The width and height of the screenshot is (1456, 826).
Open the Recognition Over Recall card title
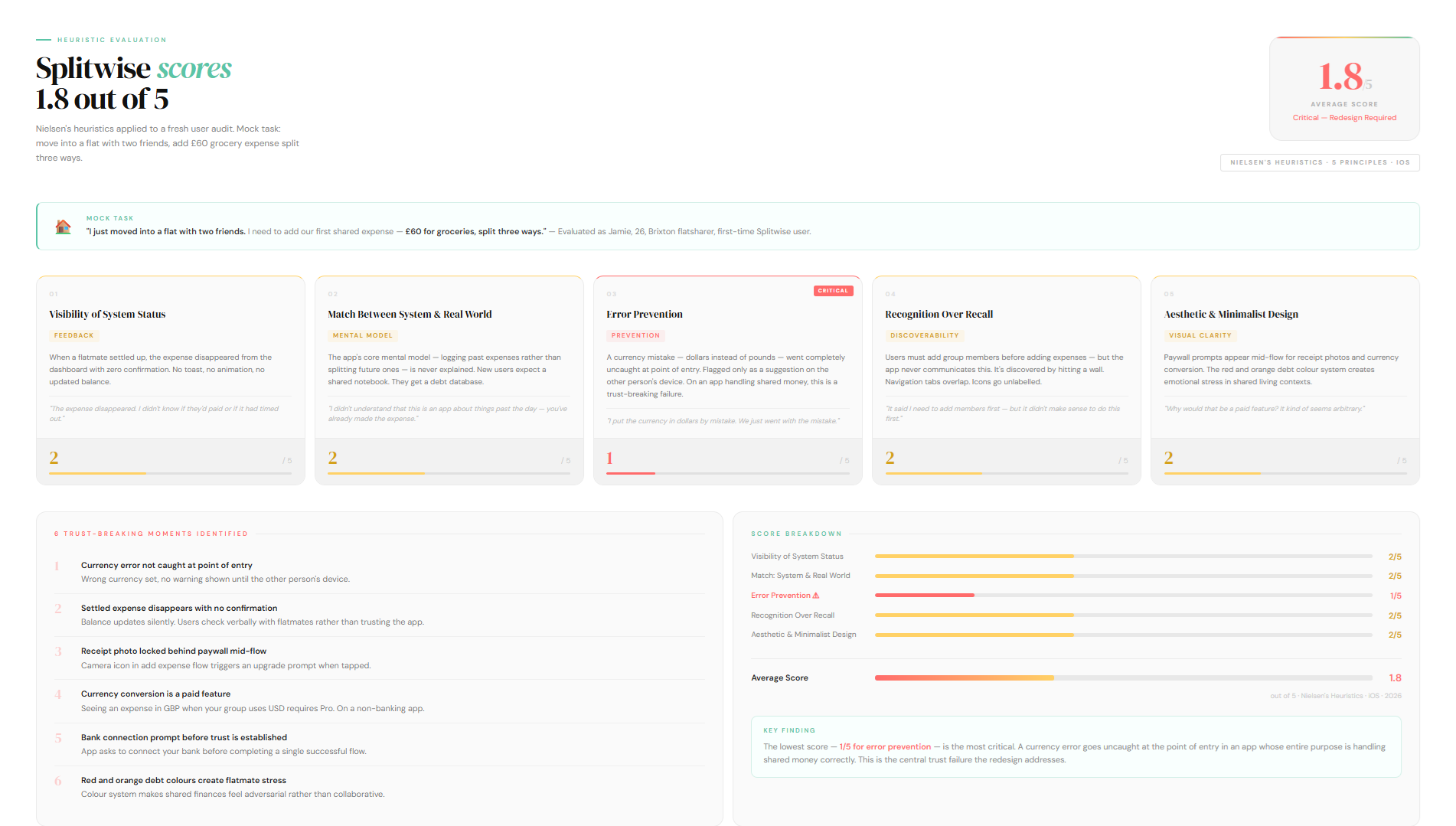click(939, 315)
